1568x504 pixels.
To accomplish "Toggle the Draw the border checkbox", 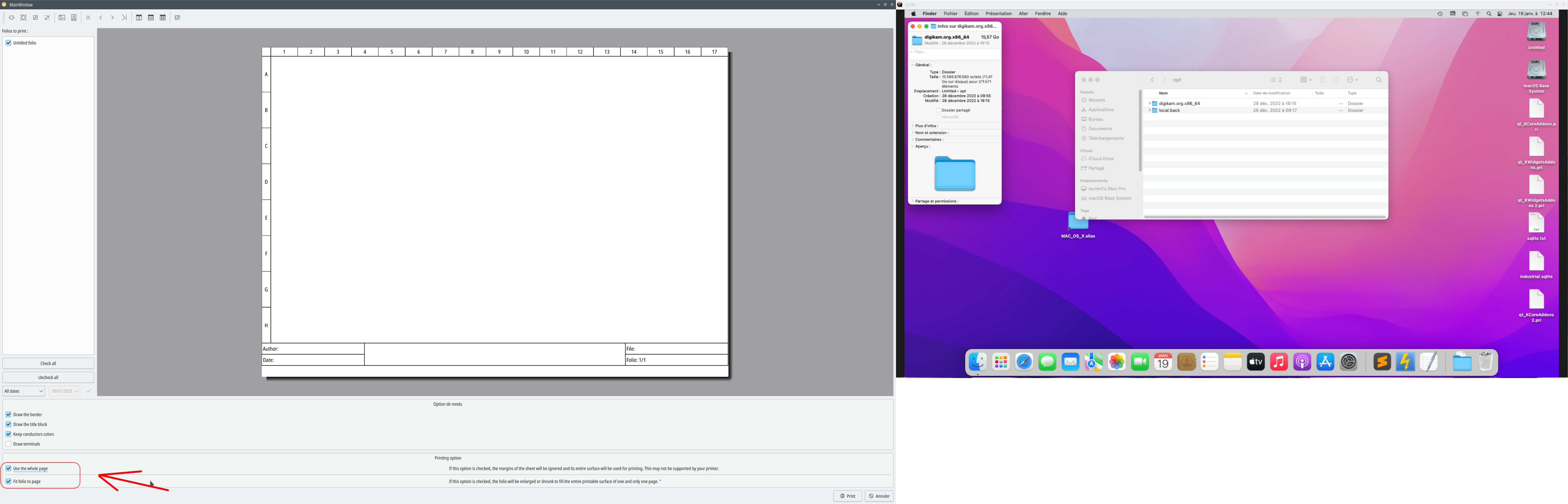I will coord(9,415).
